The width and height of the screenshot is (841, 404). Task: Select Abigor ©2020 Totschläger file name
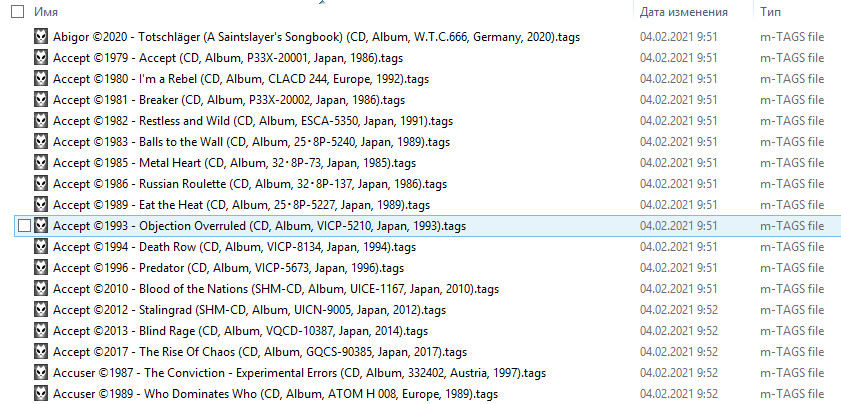[x=316, y=37]
